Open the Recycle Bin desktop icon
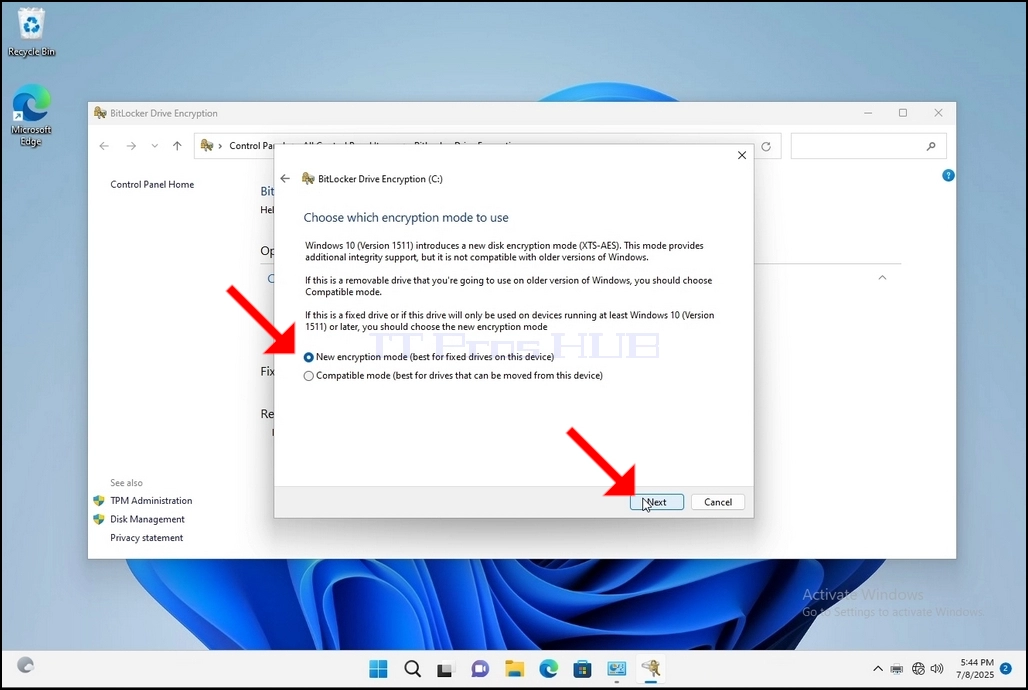Image resolution: width=1028 pixels, height=690 pixels. [x=31, y=33]
